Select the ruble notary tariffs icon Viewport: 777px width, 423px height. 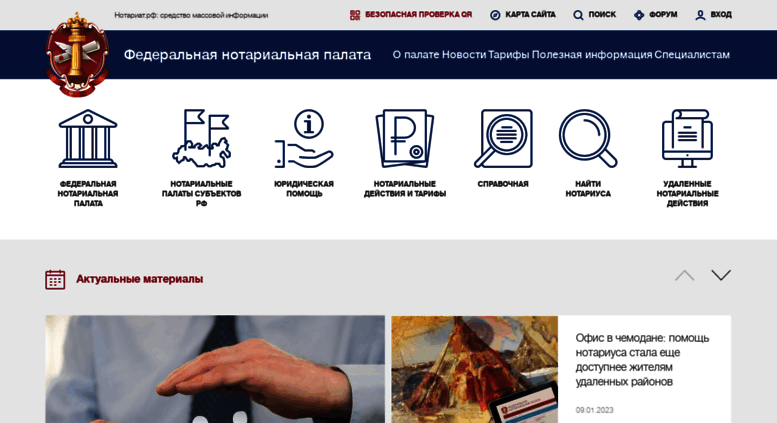[405, 139]
